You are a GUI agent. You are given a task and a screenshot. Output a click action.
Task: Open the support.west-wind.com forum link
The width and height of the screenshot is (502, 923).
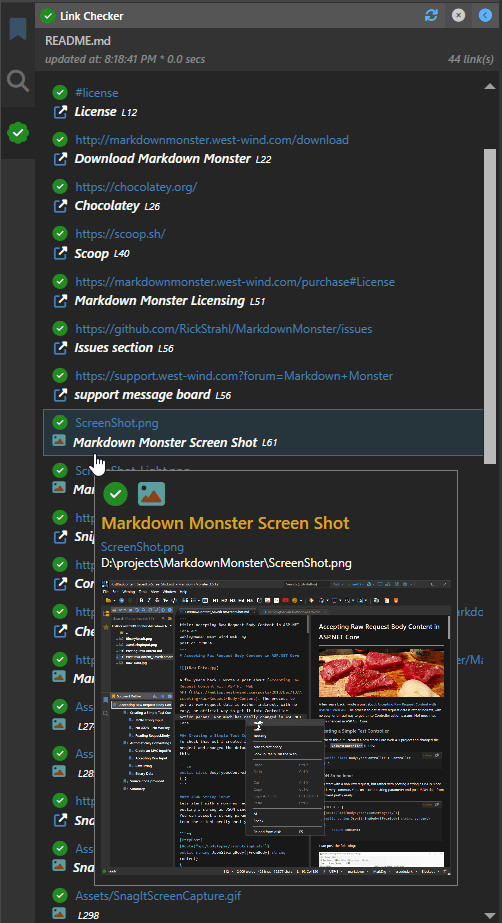click(234, 376)
